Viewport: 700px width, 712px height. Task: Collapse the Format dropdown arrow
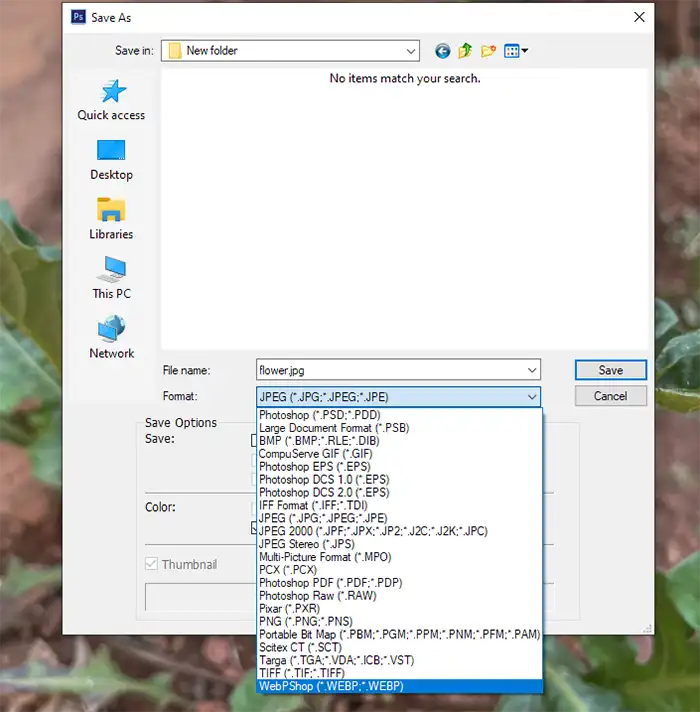point(532,397)
